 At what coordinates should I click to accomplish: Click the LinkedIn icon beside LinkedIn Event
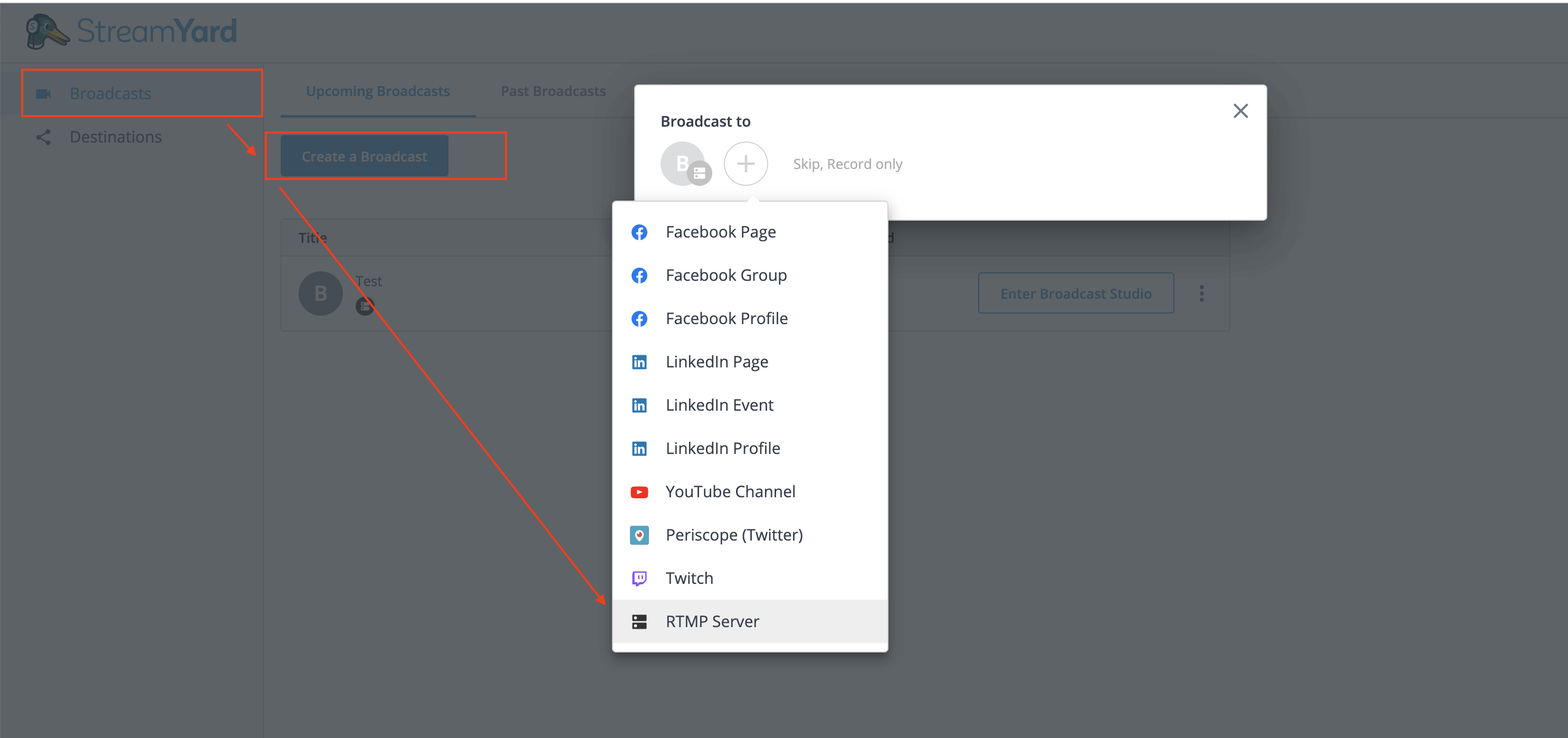click(x=639, y=405)
